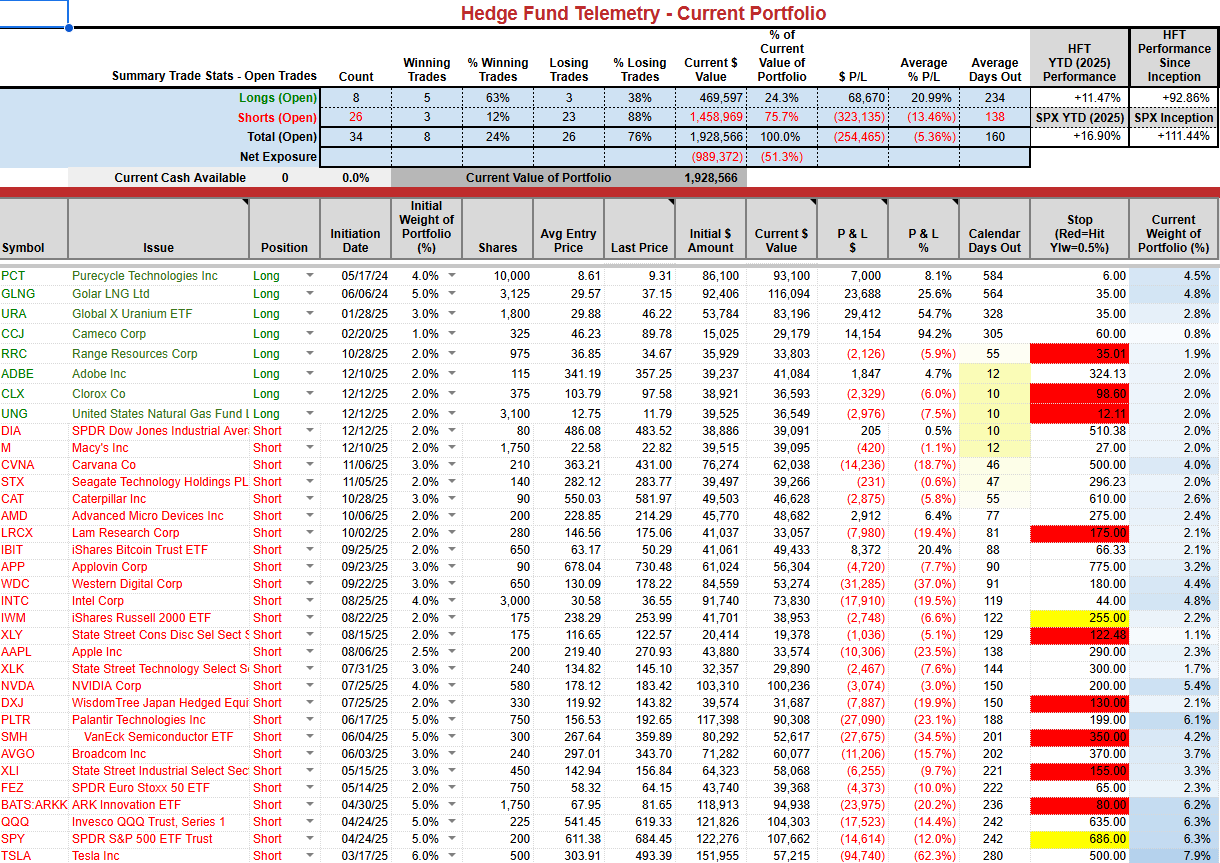Select the Initiation Date column header
Screen dimensions: 1220x863
[355, 229]
